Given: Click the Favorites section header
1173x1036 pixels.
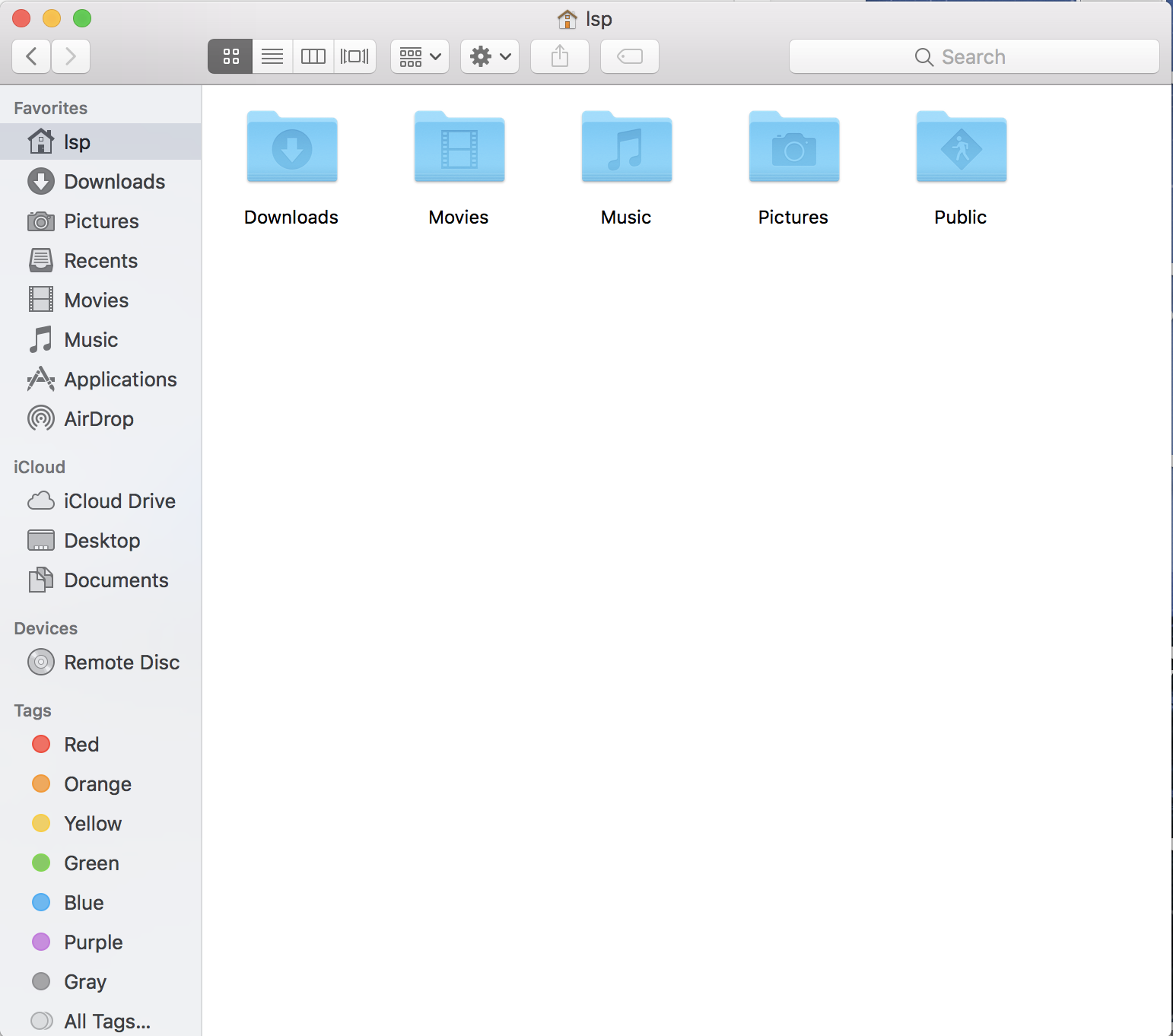Looking at the screenshot, I should click(x=51, y=108).
